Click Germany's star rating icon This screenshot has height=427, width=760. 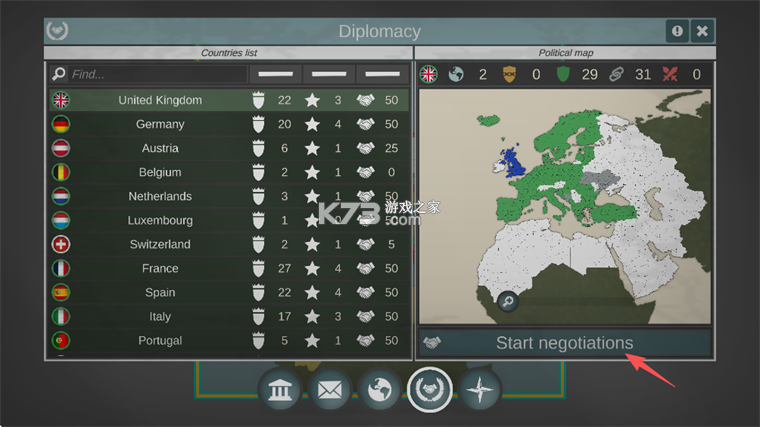tap(312, 124)
